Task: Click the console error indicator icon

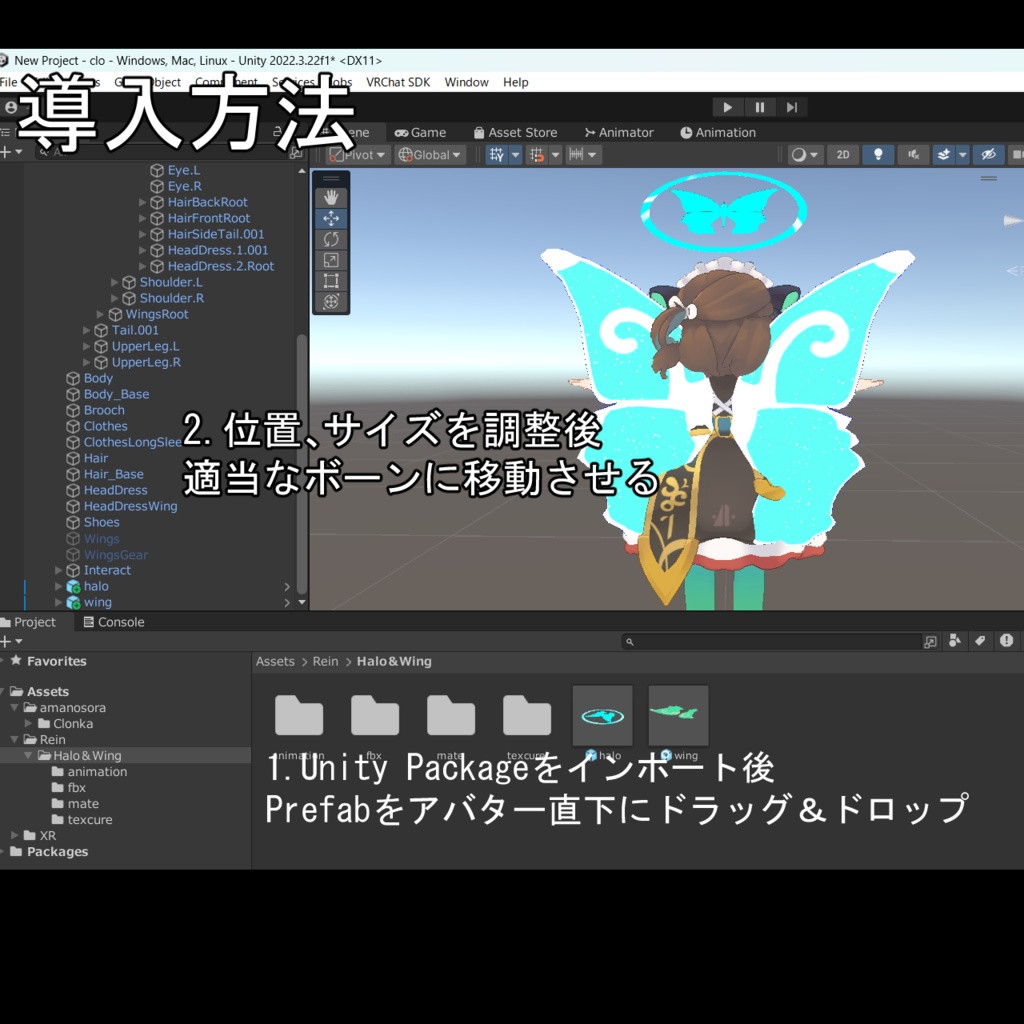Action: pyautogui.click(x=1006, y=641)
